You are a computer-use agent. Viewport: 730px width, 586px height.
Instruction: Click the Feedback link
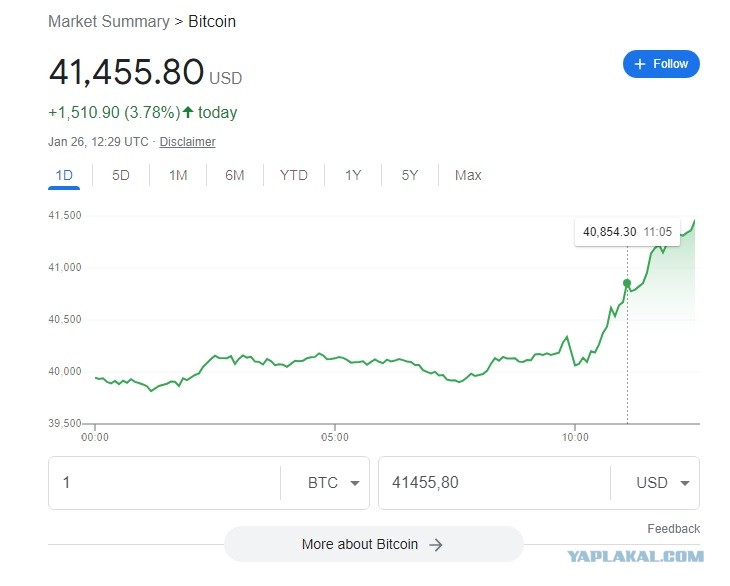[x=674, y=529]
